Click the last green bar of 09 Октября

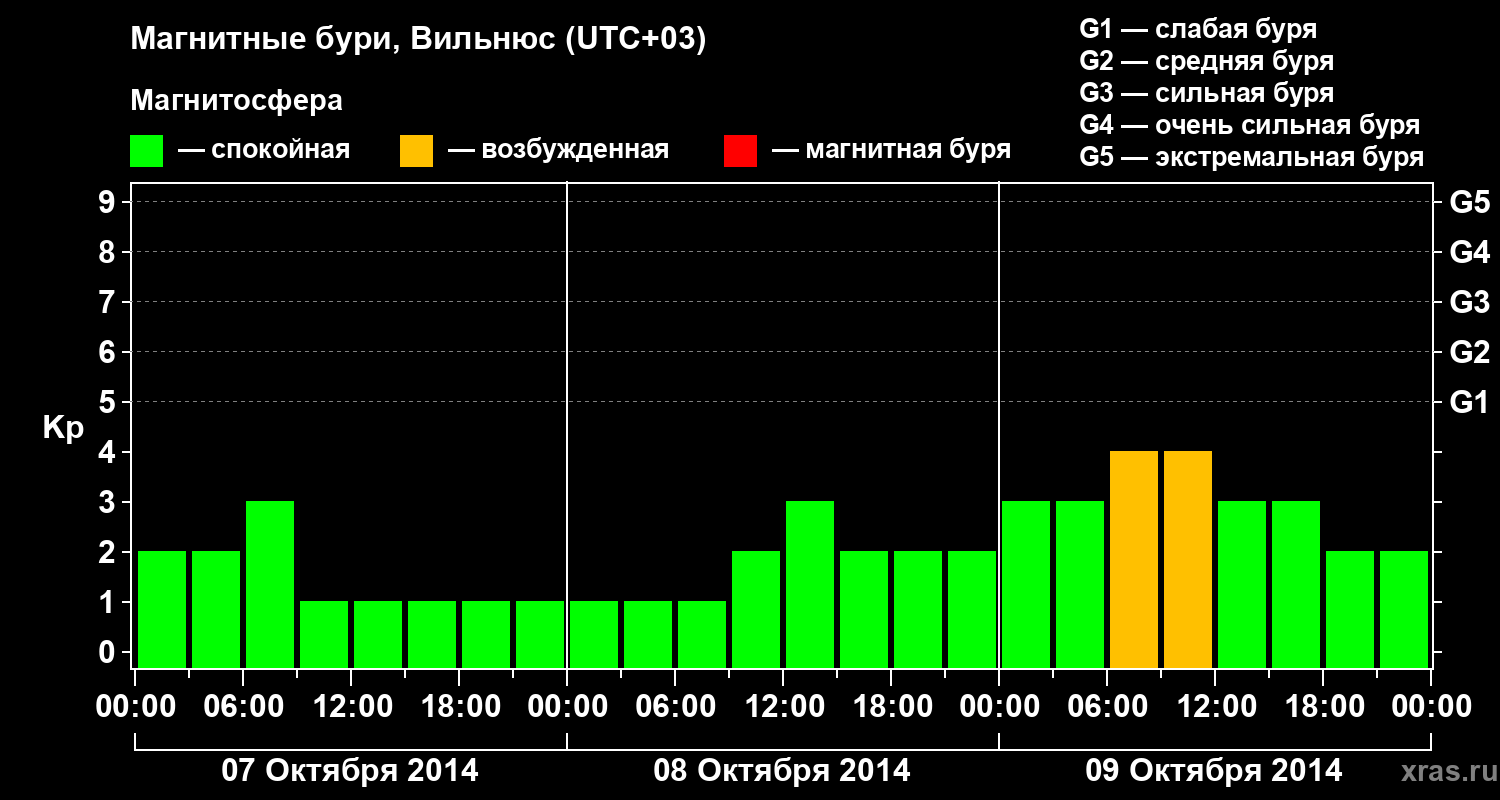click(x=1404, y=609)
